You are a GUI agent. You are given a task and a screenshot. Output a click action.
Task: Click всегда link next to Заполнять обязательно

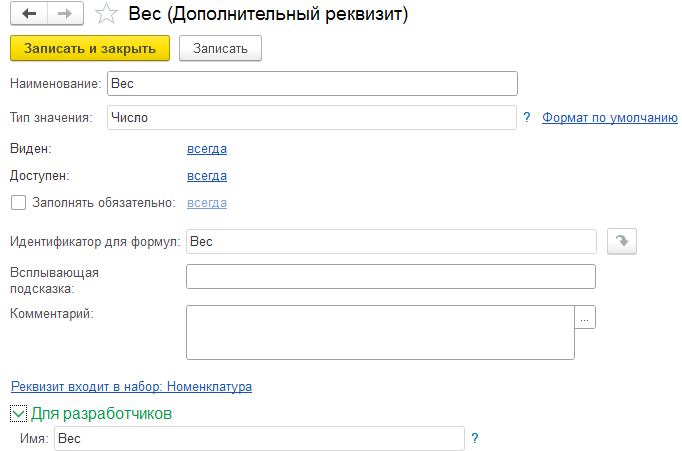pos(207,203)
